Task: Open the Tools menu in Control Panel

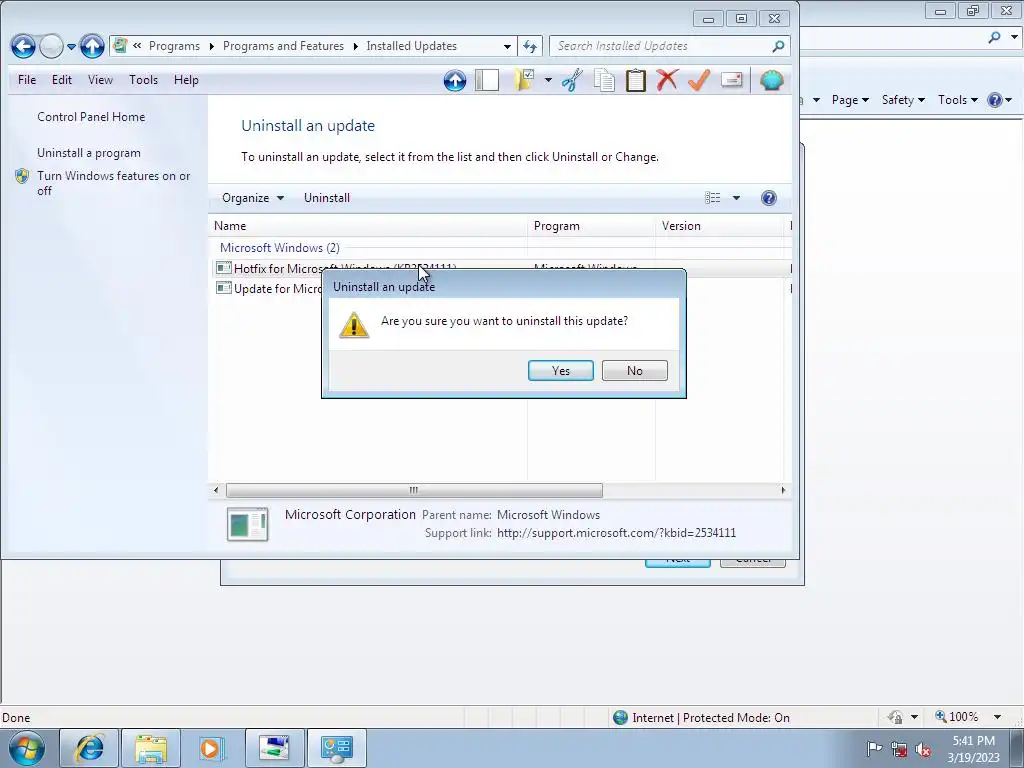Action: click(143, 80)
